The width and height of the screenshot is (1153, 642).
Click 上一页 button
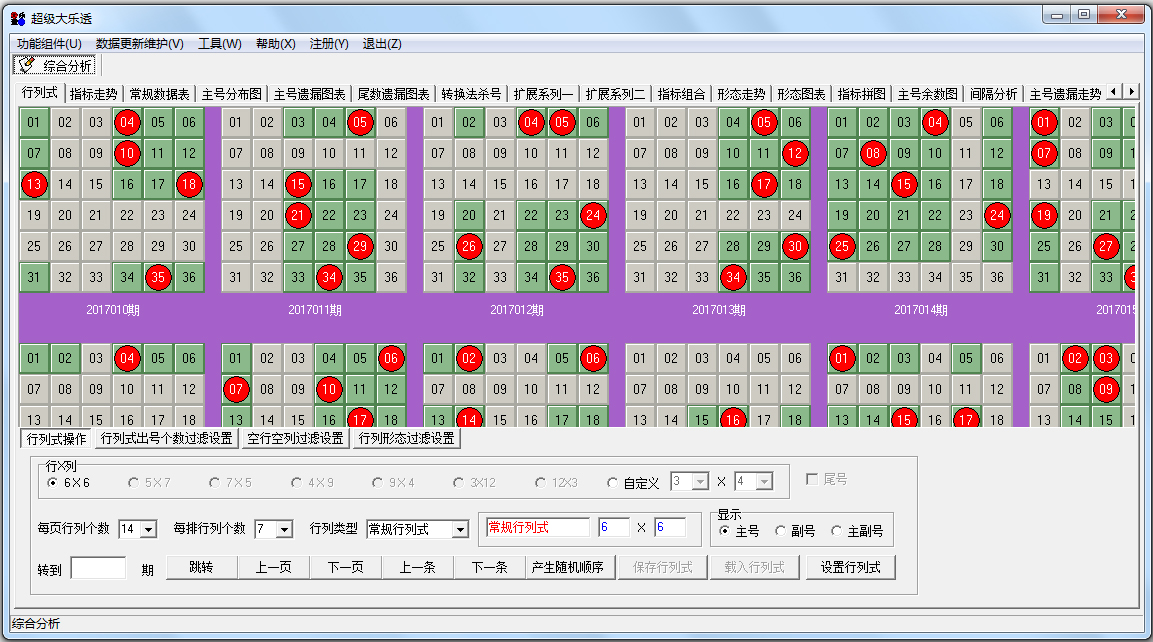(x=274, y=568)
